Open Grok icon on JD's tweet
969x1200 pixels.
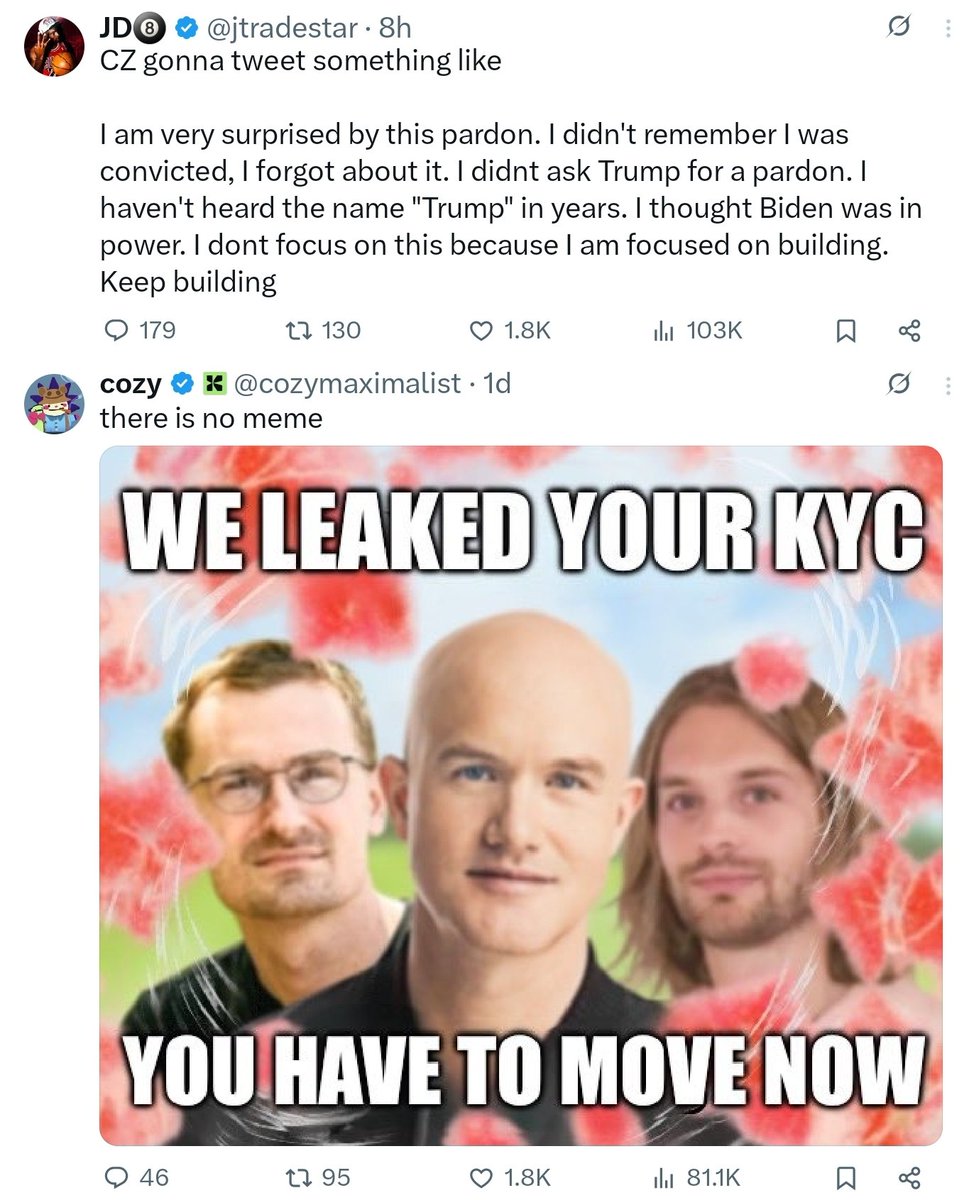[x=898, y=30]
